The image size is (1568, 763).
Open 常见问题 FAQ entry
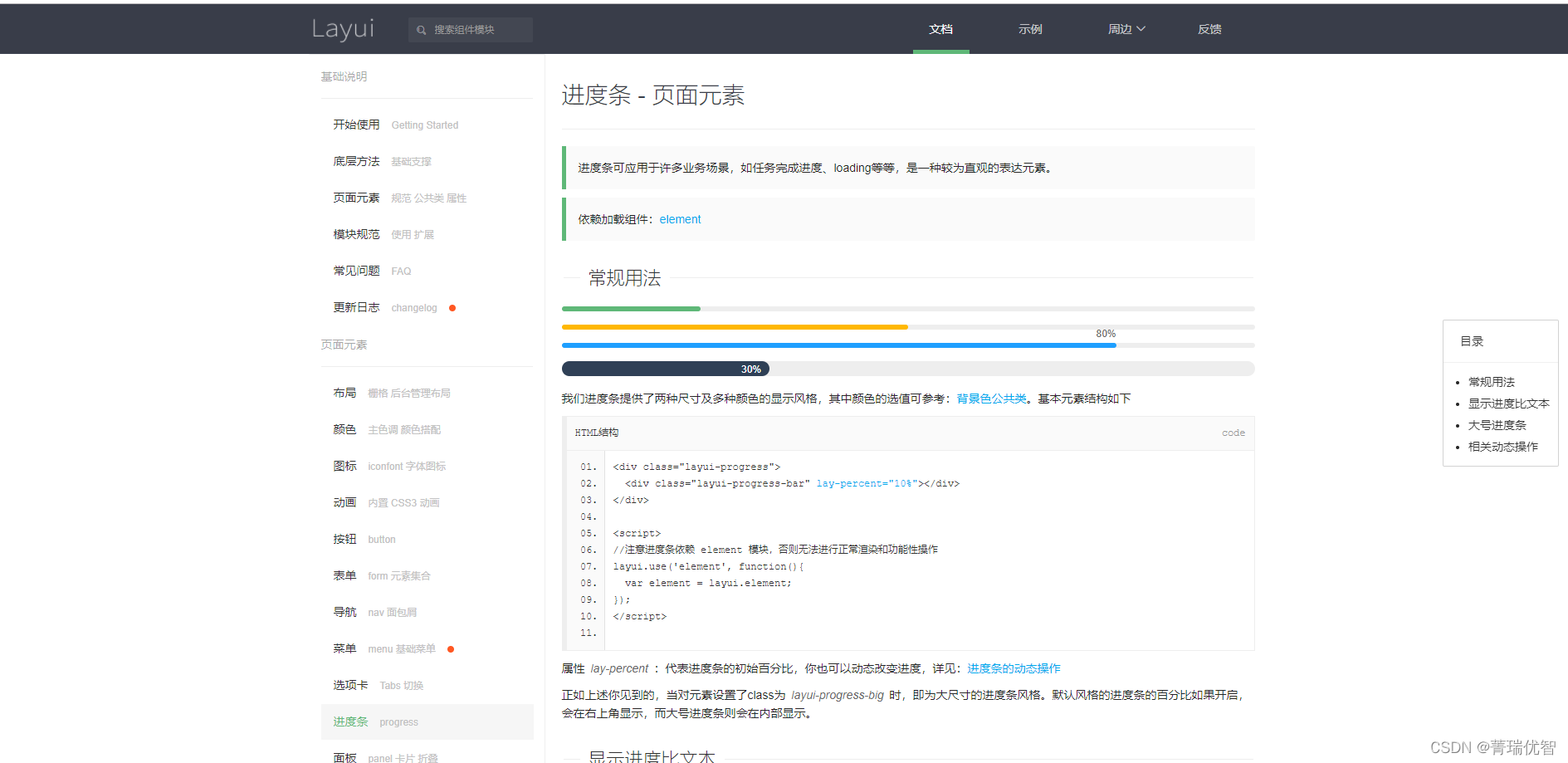(427, 271)
